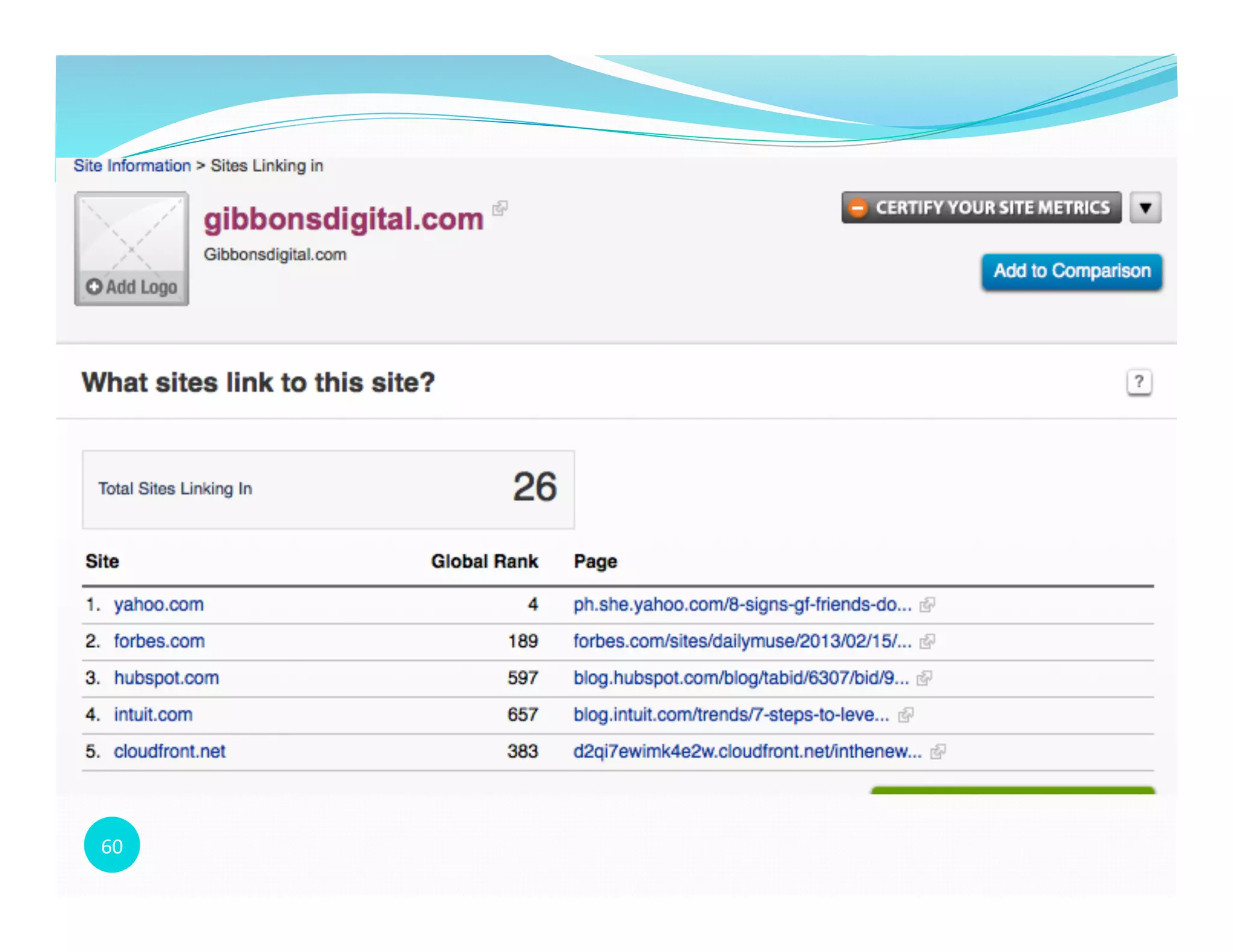Click the Add Logo placeholder image
The width and height of the screenshot is (1233, 952).
pyautogui.click(x=132, y=249)
